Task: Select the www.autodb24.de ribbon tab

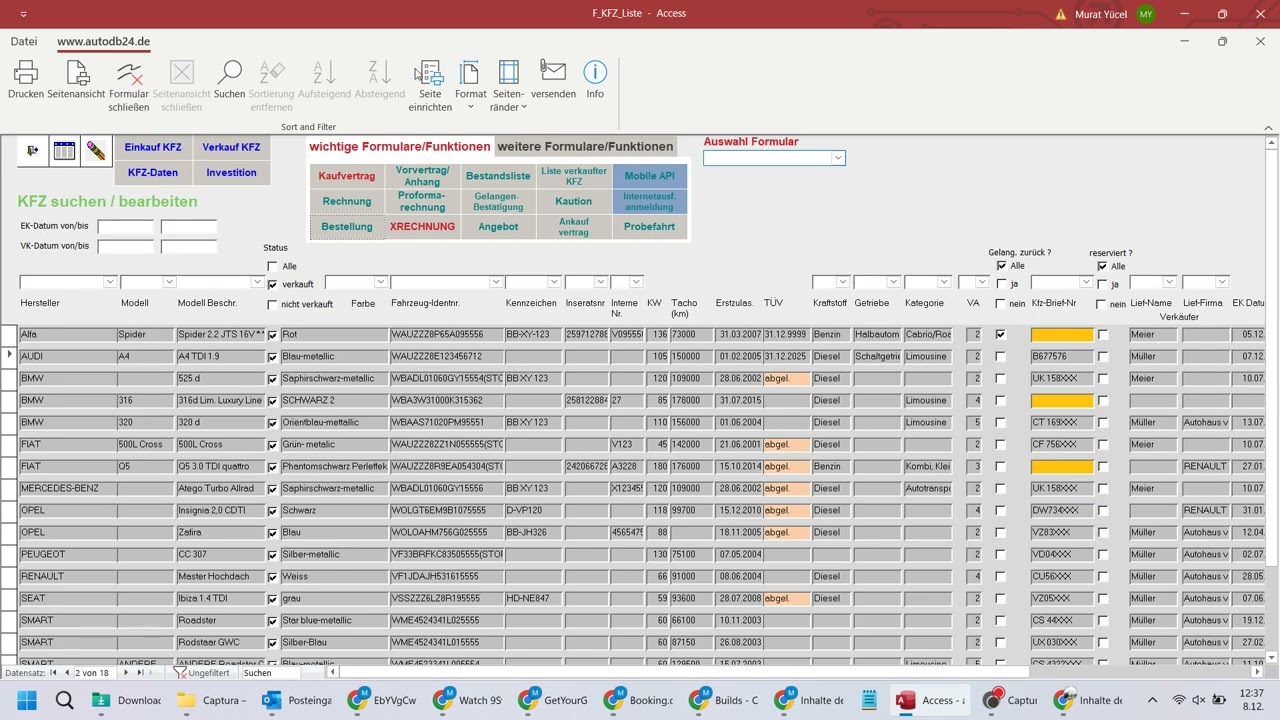Action: pos(103,42)
